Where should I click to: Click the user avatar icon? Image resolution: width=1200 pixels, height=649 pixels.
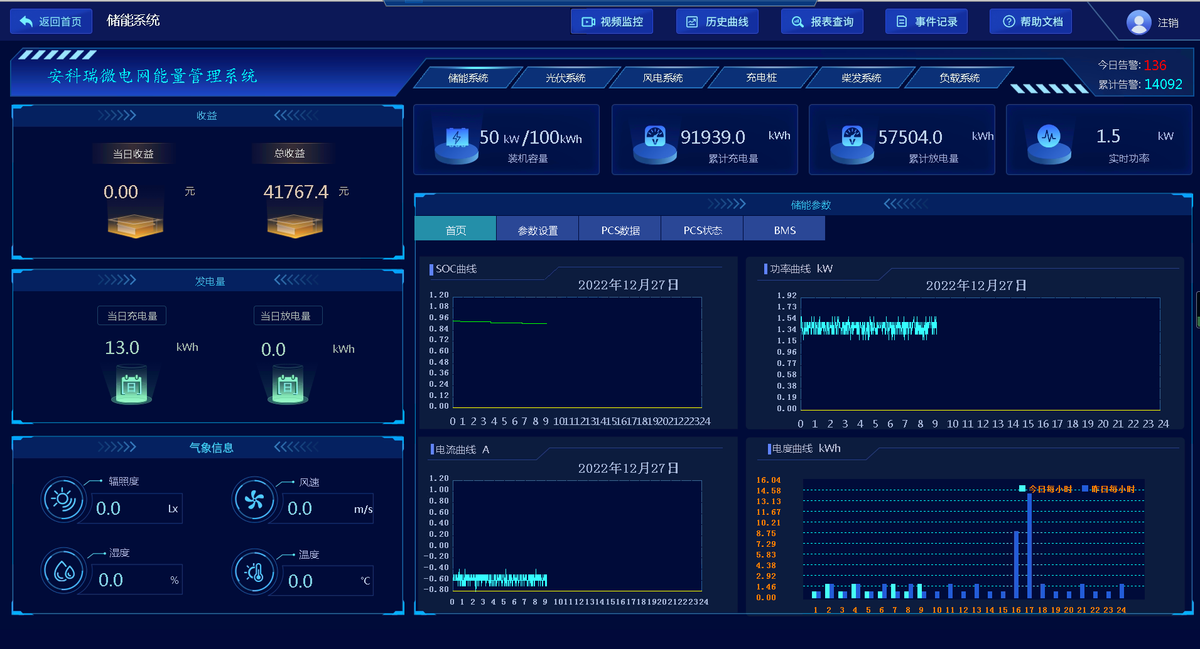[x=1138, y=22]
